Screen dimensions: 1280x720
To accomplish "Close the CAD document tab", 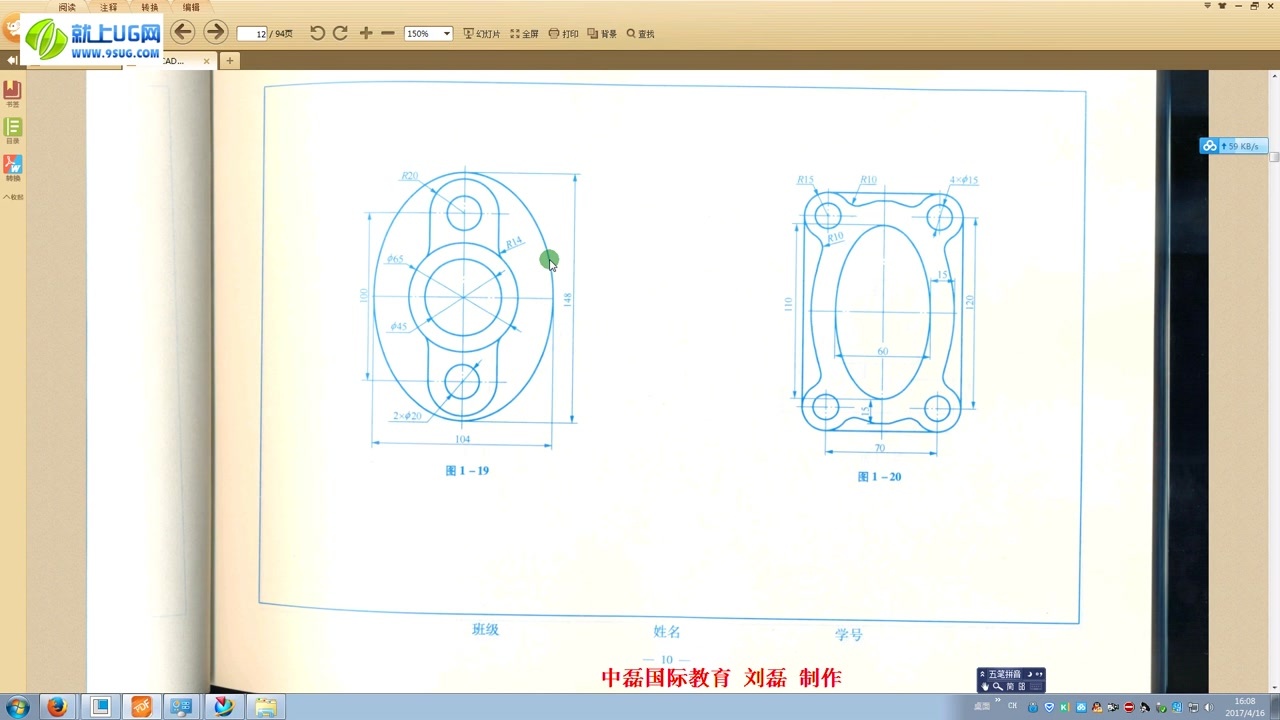I will (x=207, y=61).
